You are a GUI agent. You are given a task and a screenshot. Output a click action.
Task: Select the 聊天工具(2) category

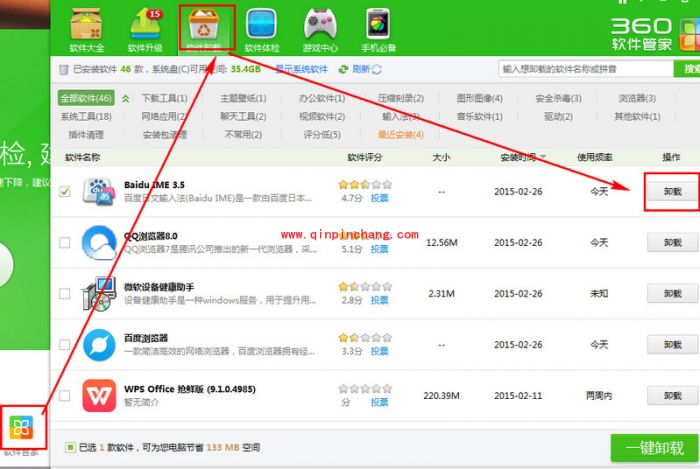click(x=243, y=116)
